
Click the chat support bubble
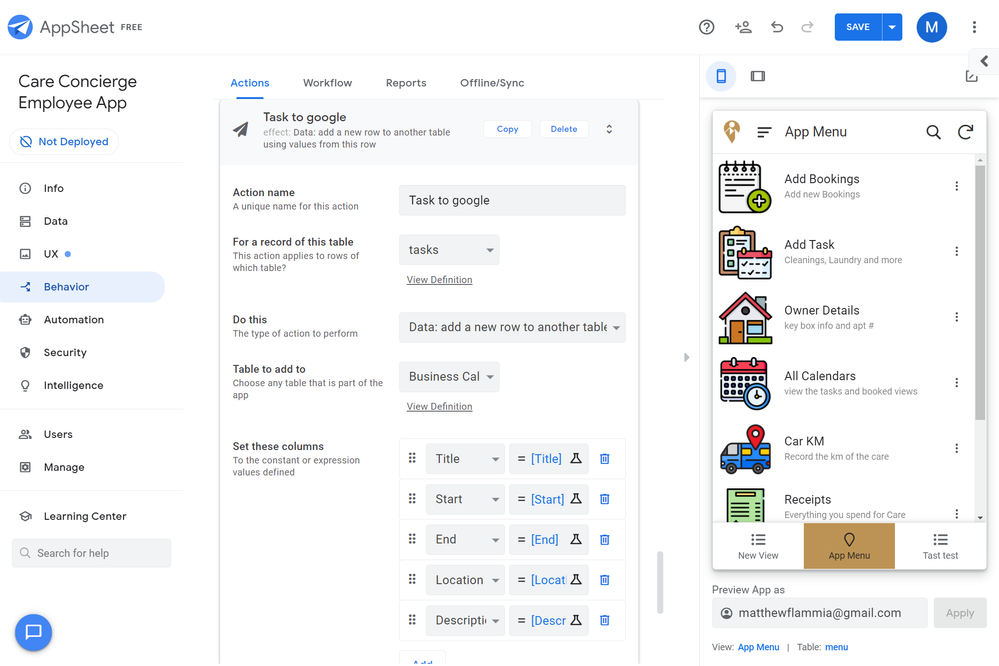33,632
